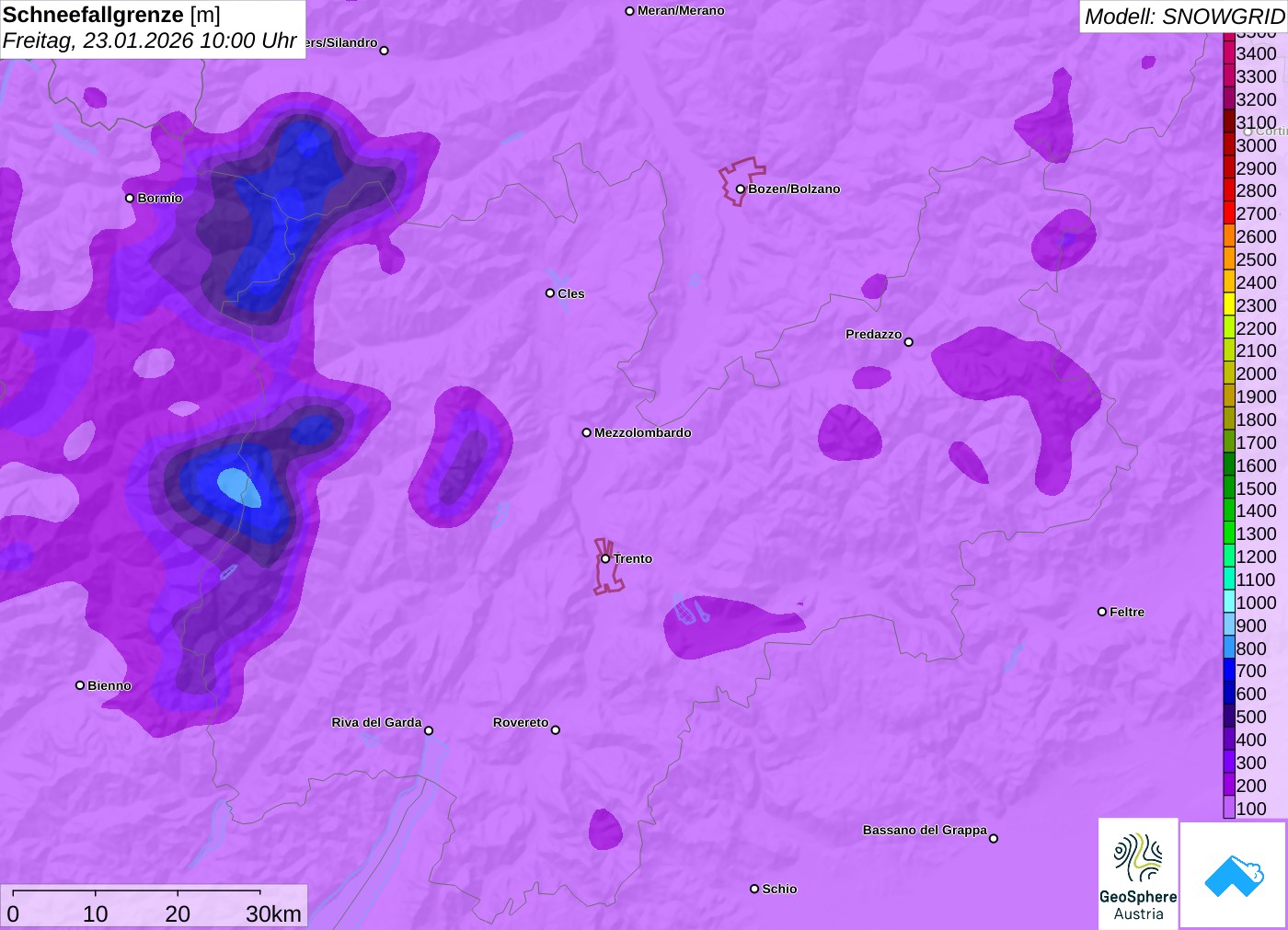Click the Trento label text
The image size is (1288, 930).
633,558
